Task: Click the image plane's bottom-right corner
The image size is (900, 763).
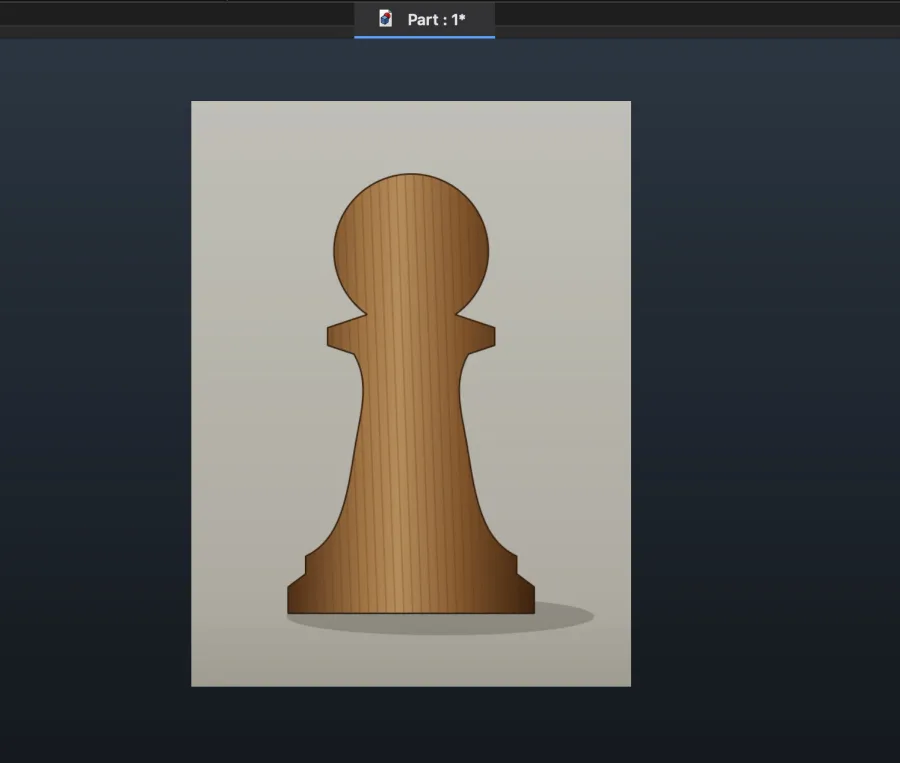Action: point(630,685)
